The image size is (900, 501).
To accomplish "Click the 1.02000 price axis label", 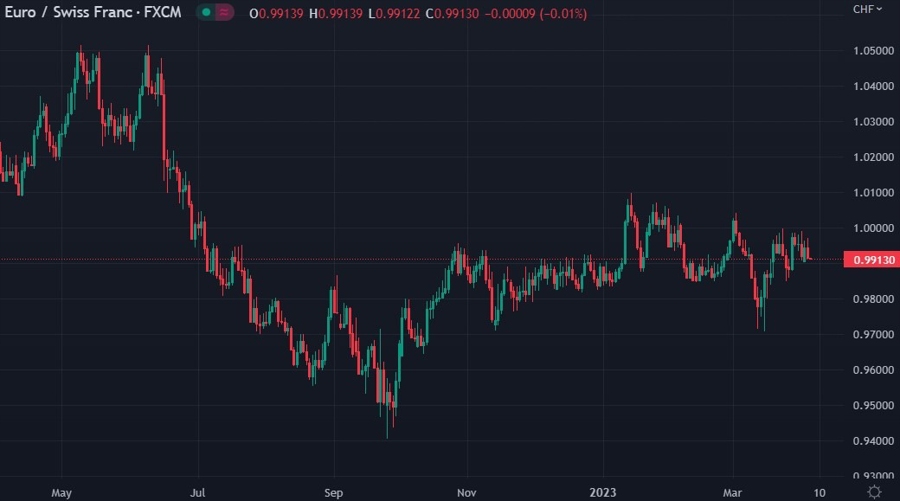I will point(873,157).
